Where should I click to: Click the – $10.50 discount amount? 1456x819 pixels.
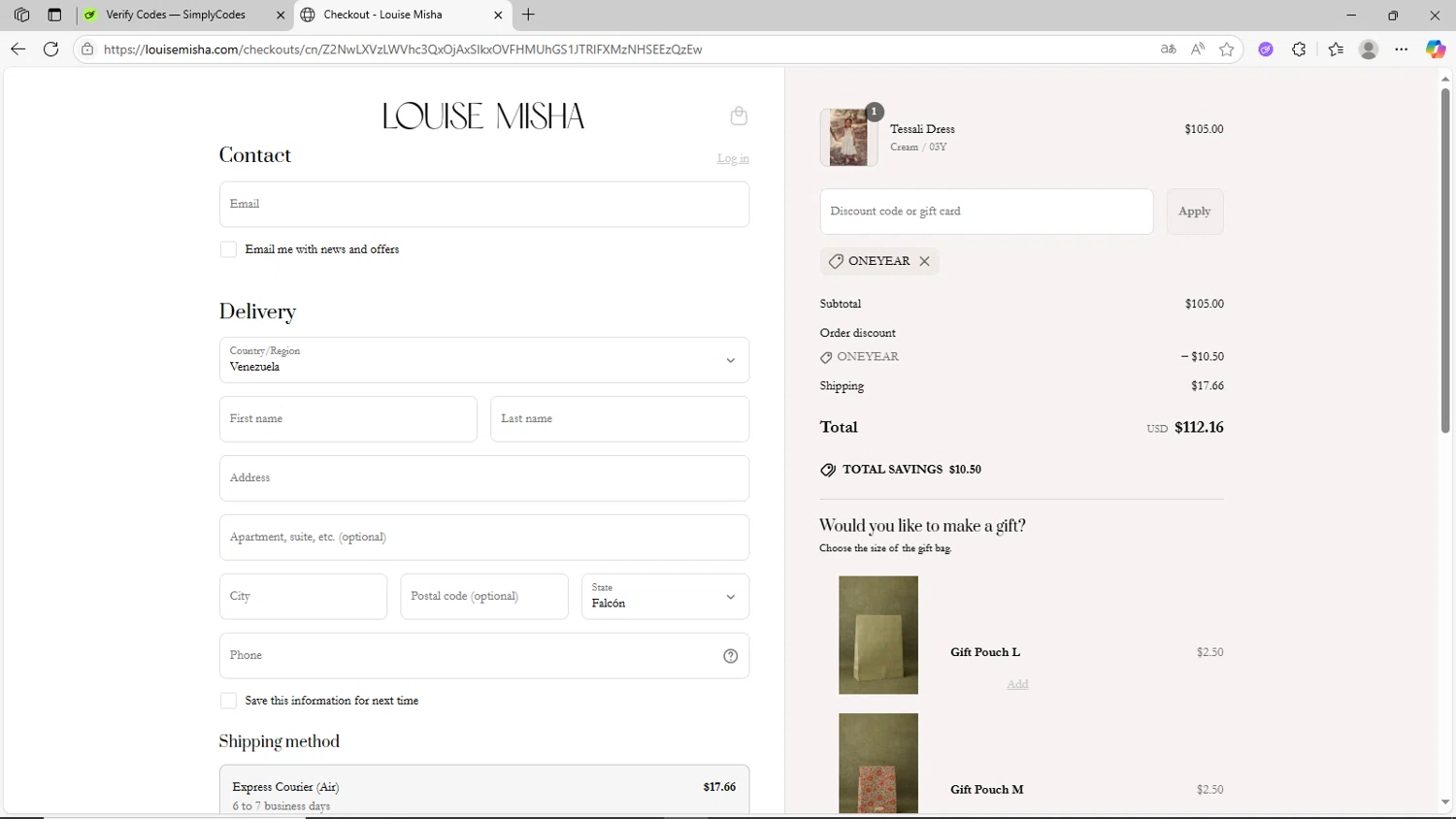click(x=1202, y=357)
